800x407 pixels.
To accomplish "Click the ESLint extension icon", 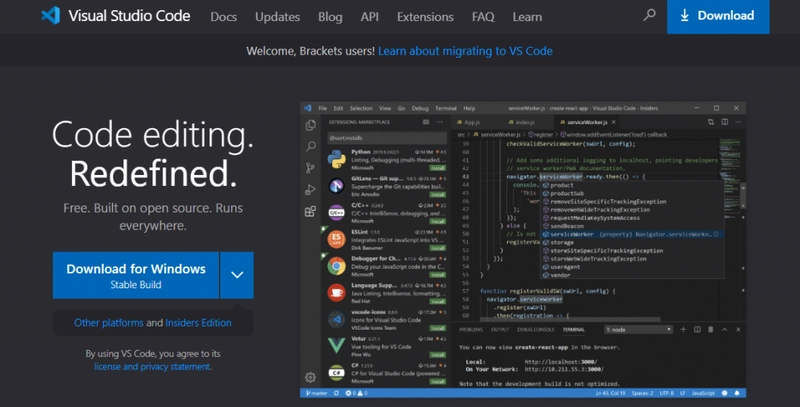I will (x=337, y=239).
